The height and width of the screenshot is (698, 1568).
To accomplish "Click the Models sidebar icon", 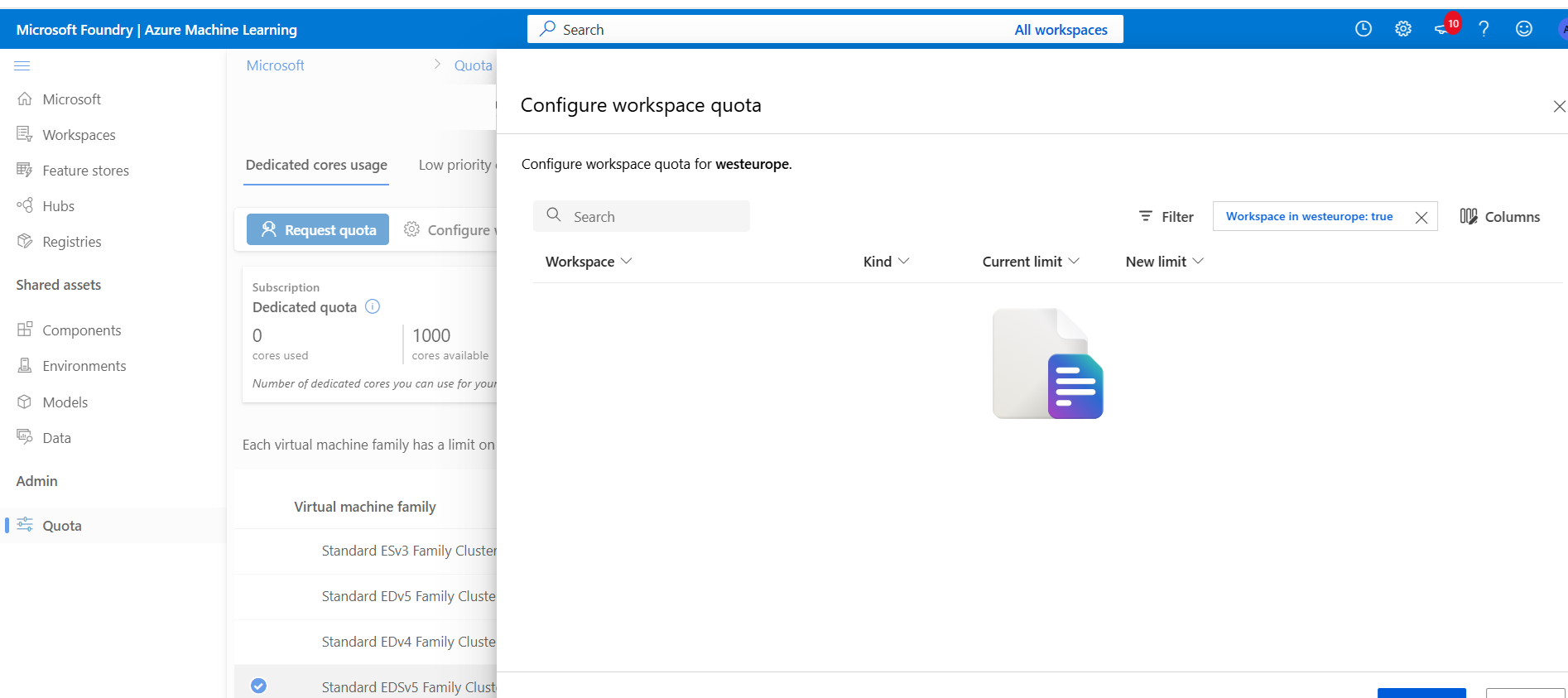I will click(x=25, y=402).
